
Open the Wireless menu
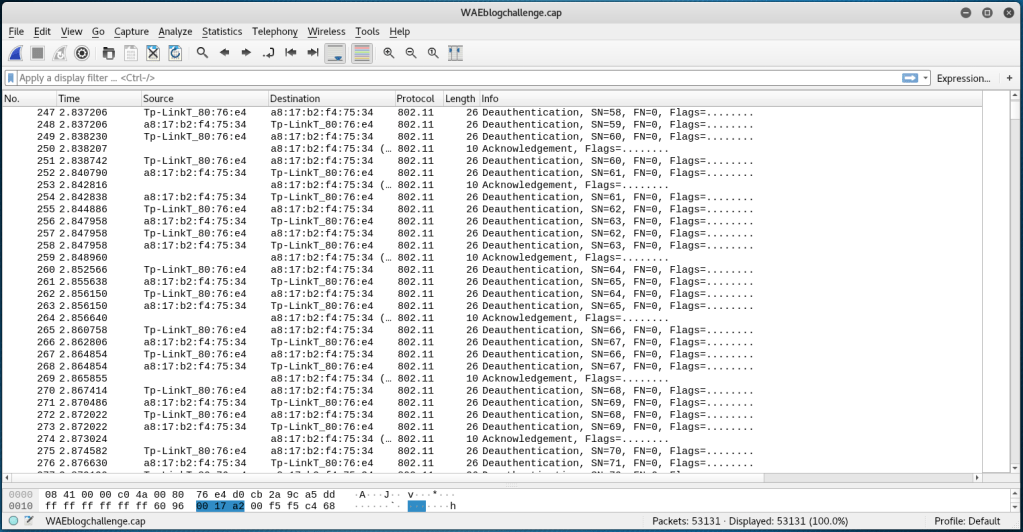point(326,31)
